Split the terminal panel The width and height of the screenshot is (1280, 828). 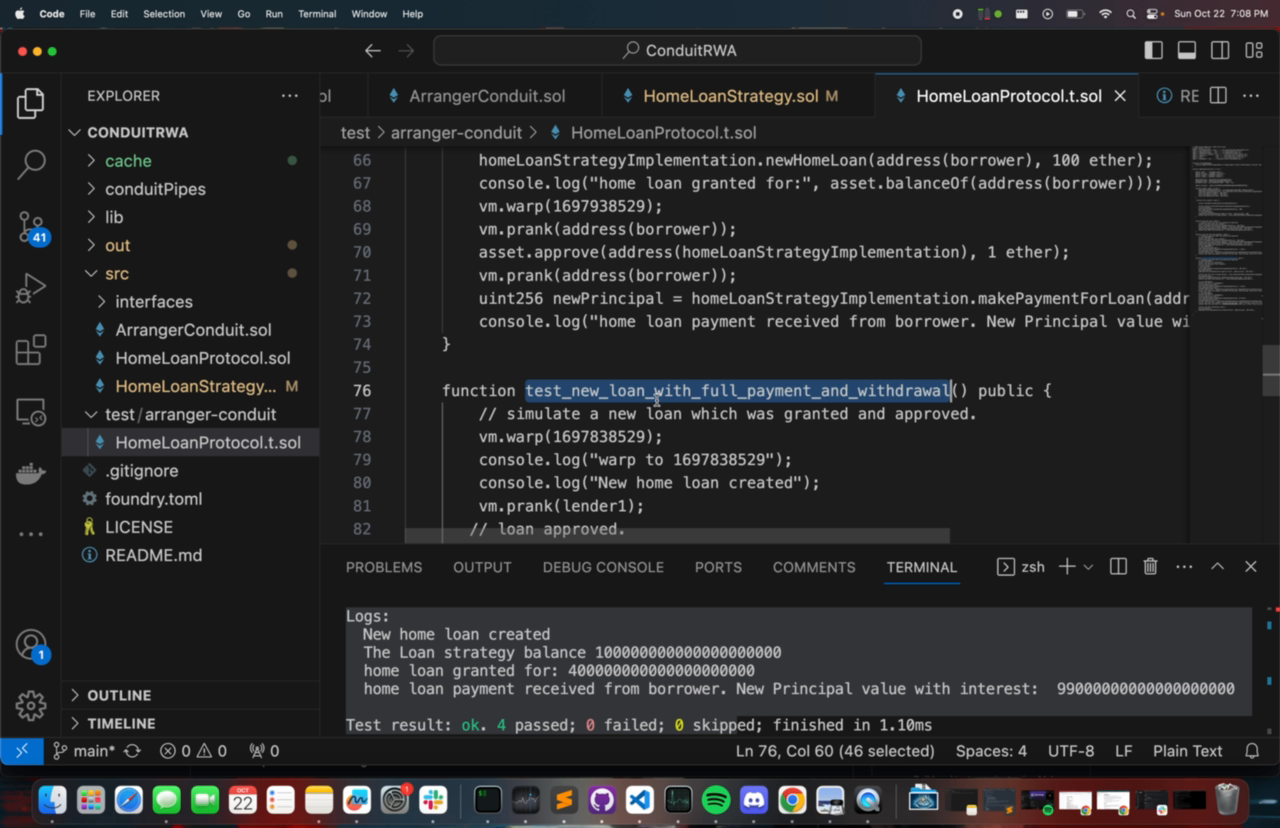(1118, 567)
